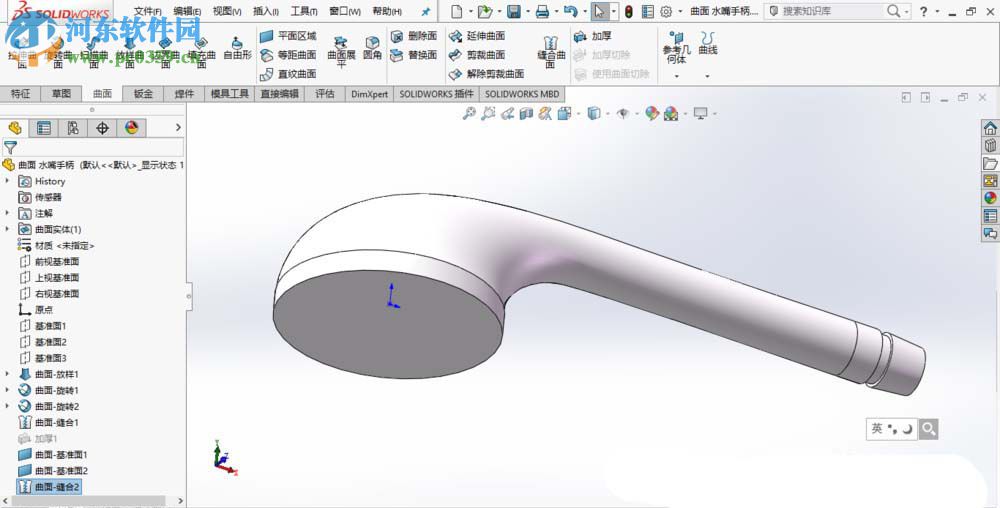Screen dimensions: 1000x508
Task: Open the 缝合曲面 knit surface tool
Action: tap(551, 51)
